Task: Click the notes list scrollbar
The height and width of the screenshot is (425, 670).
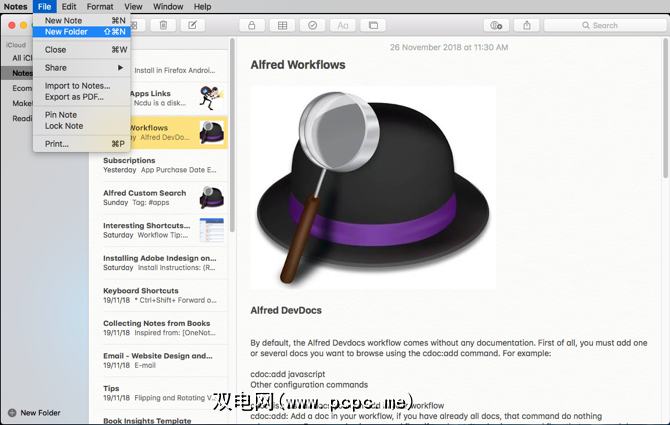Action: [232, 135]
